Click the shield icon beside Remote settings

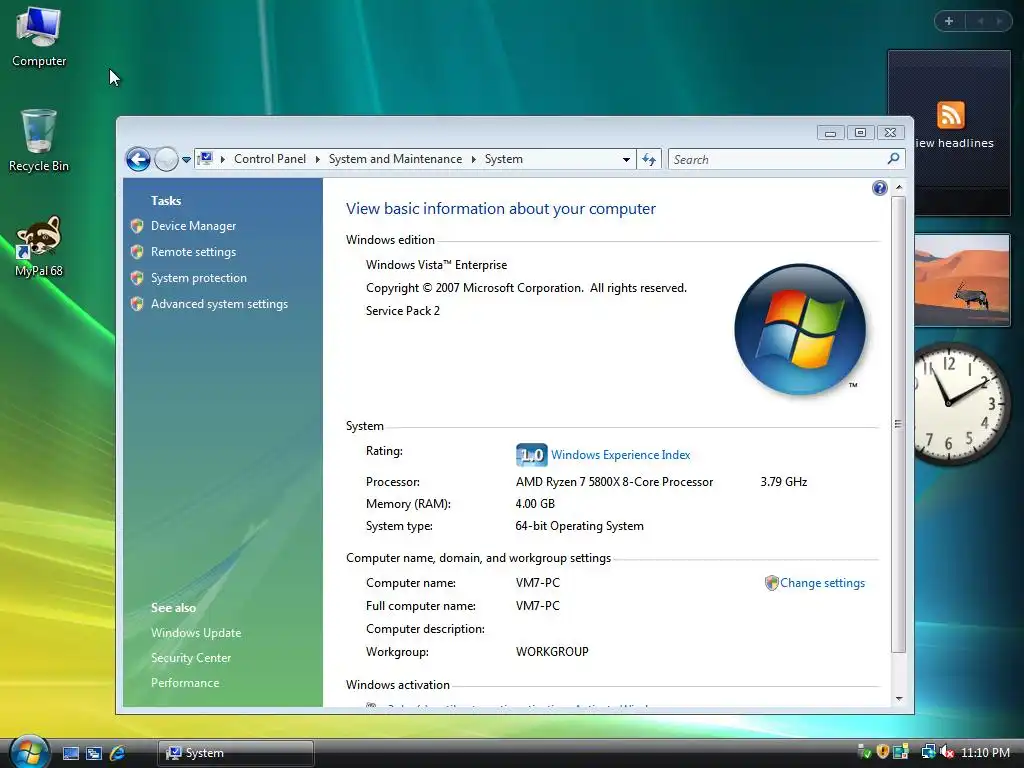(136, 251)
